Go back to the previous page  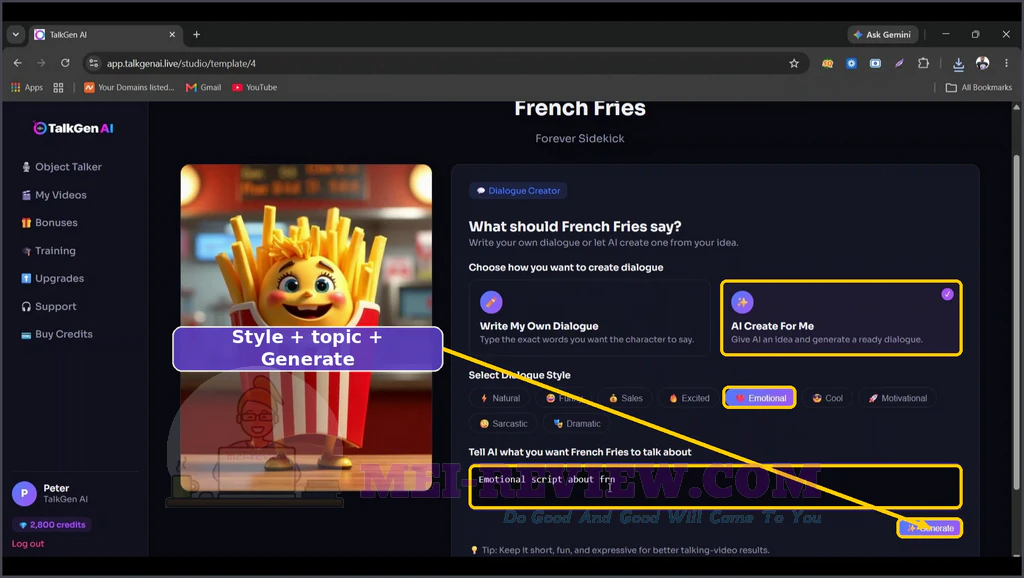[18, 63]
